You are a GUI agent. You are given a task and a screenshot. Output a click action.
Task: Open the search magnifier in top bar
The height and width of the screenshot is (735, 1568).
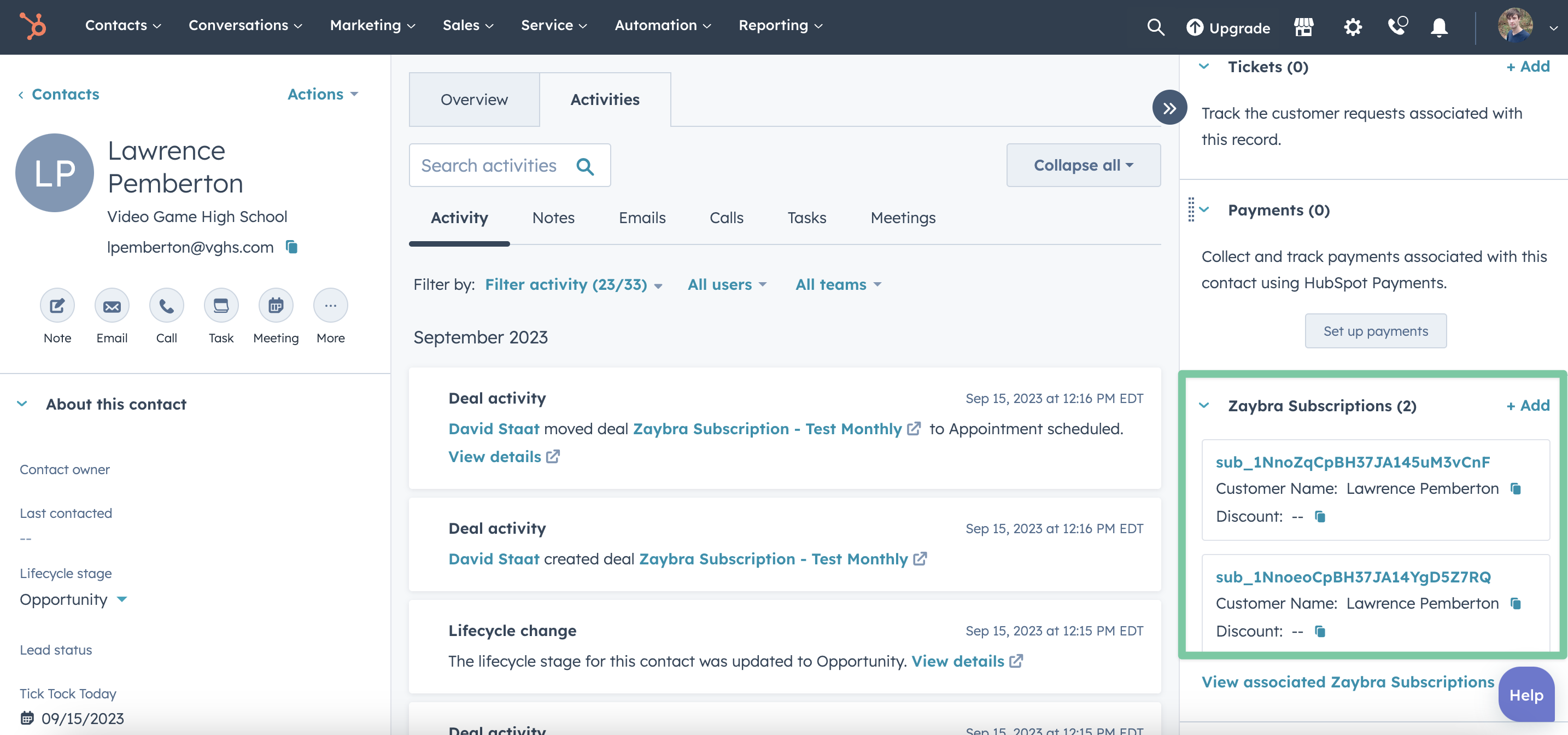click(x=1155, y=27)
